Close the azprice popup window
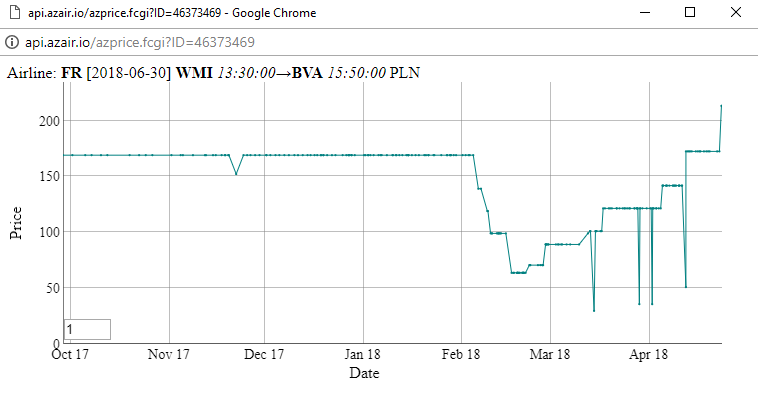The image size is (758, 402). click(x=736, y=13)
